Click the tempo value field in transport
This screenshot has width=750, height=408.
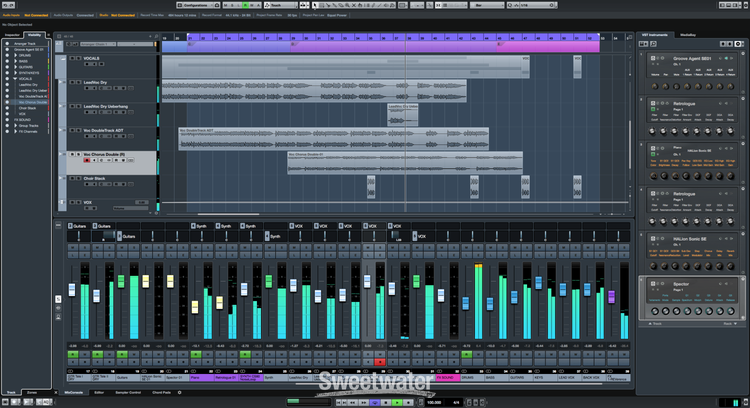434,403
